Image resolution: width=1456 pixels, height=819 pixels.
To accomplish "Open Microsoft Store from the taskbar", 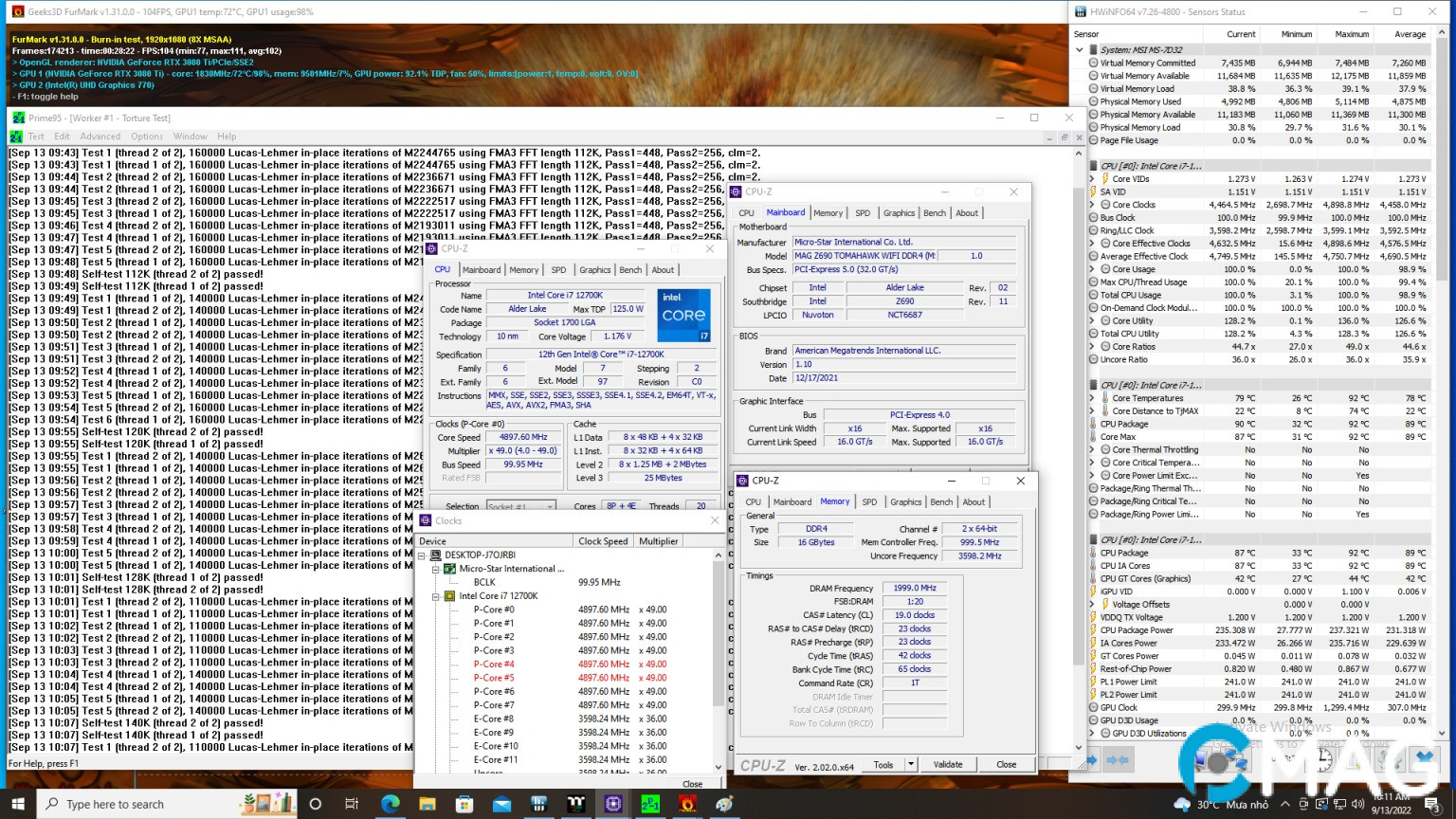I will [464, 804].
